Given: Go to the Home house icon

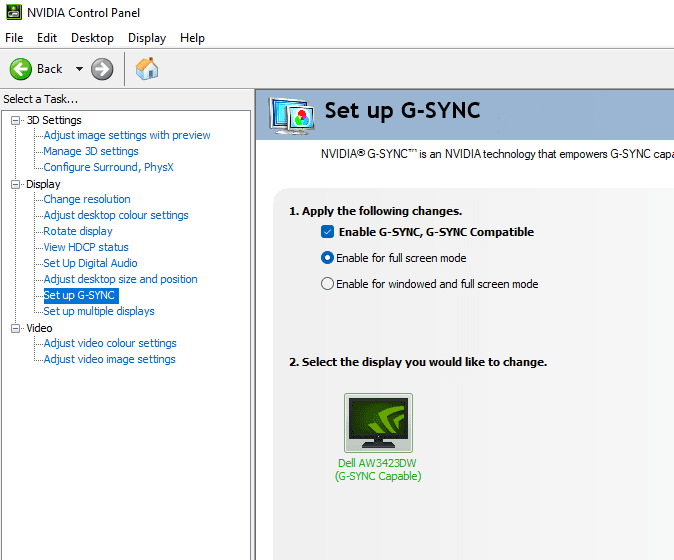Looking at the screenshot, I should [x=147, y=69].
